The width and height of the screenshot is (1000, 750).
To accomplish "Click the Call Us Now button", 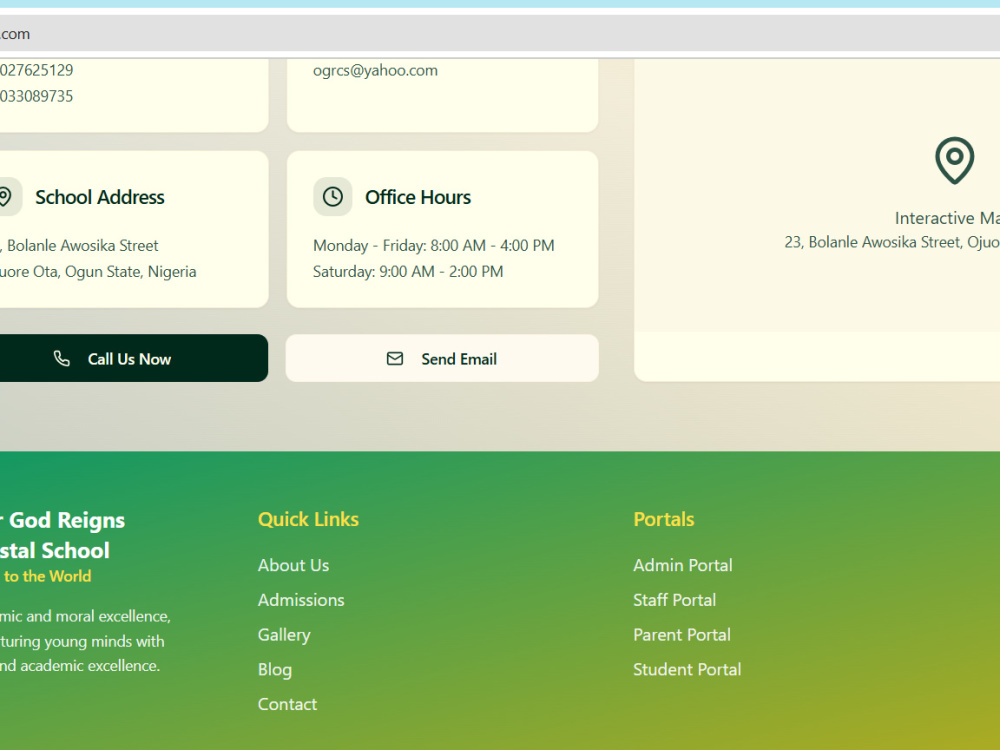I will 133,358.
